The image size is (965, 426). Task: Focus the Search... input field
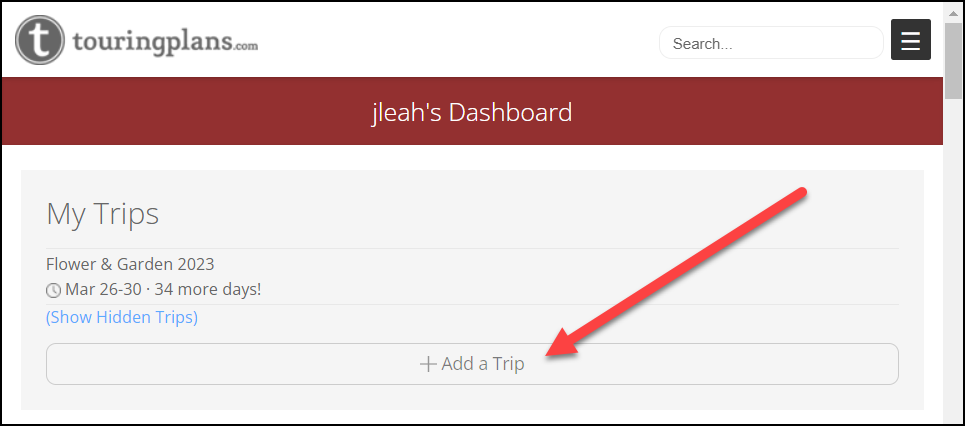(771, 43)
